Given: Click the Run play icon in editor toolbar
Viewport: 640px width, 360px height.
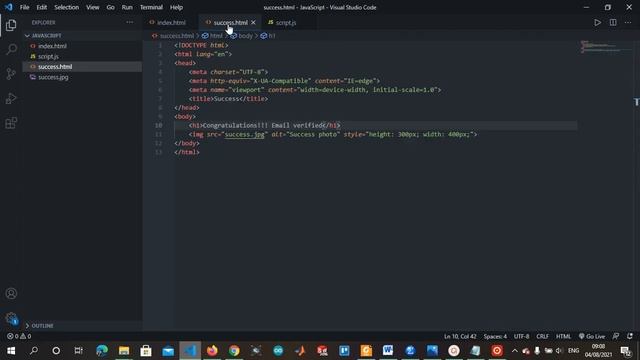Looking at the screenshot, I should [x=597, y=22].
